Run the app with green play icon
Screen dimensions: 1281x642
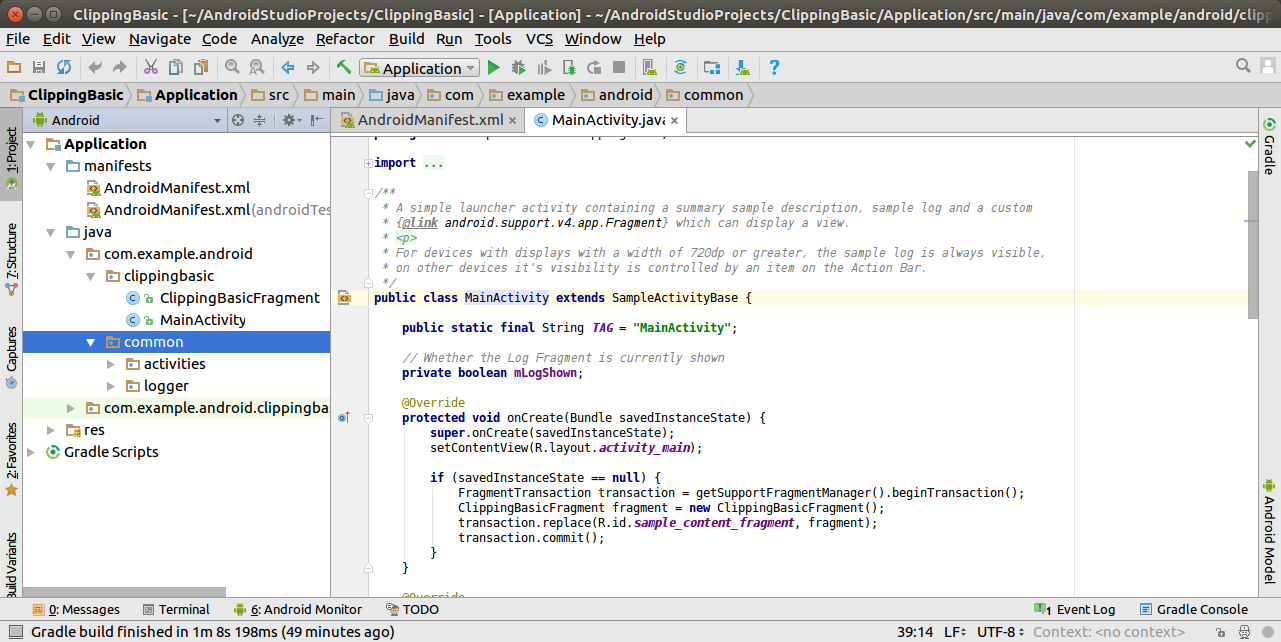493,67
